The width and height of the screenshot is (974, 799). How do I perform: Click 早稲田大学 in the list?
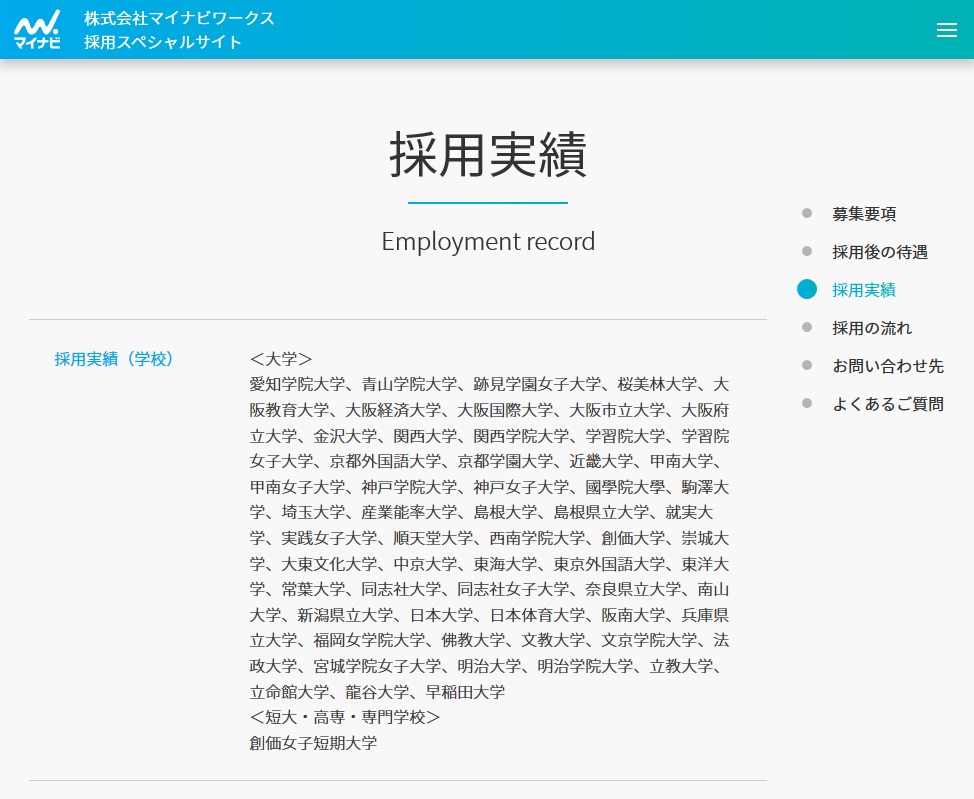coord(465,692)
